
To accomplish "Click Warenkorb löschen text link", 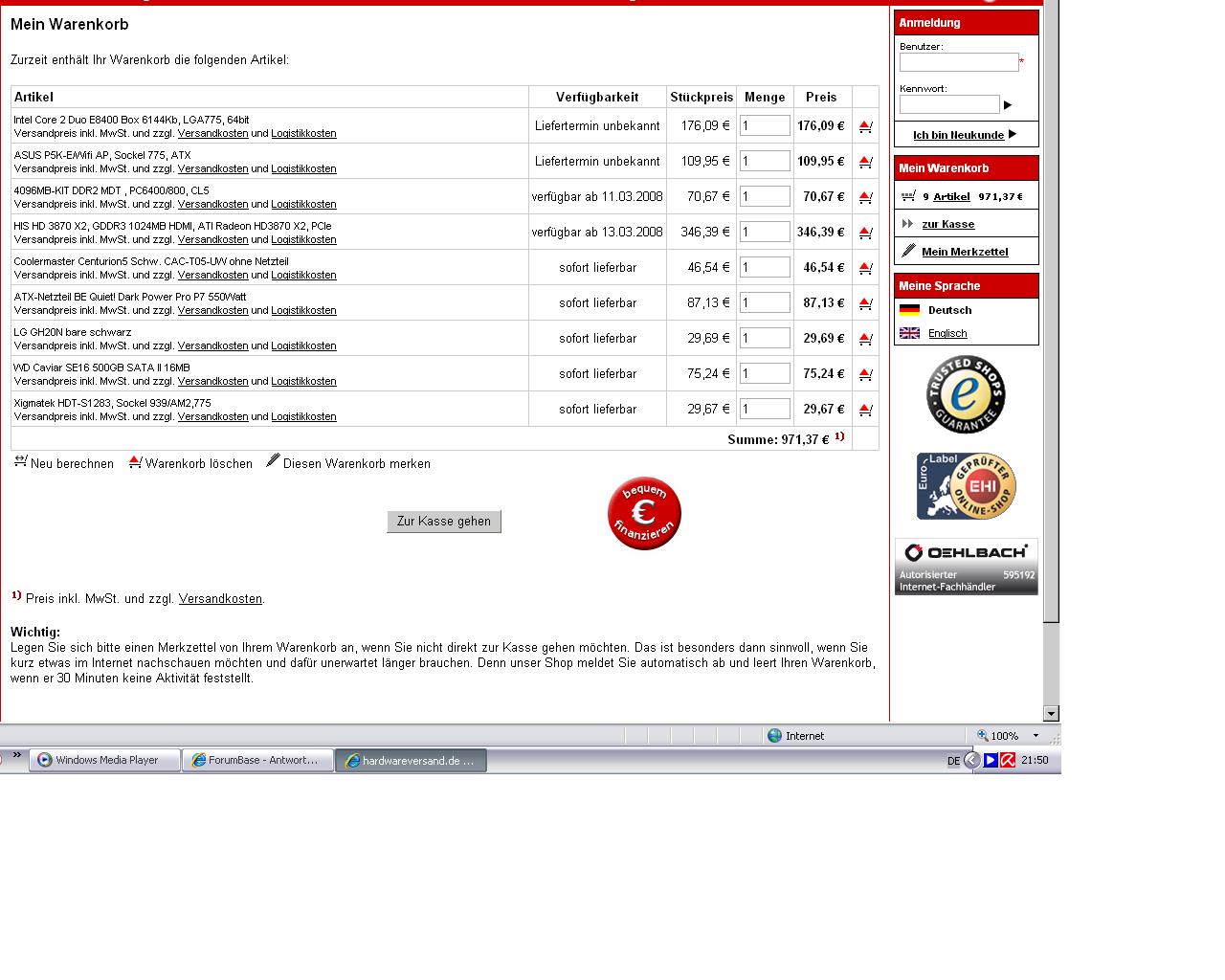I will tap(199, 464).
